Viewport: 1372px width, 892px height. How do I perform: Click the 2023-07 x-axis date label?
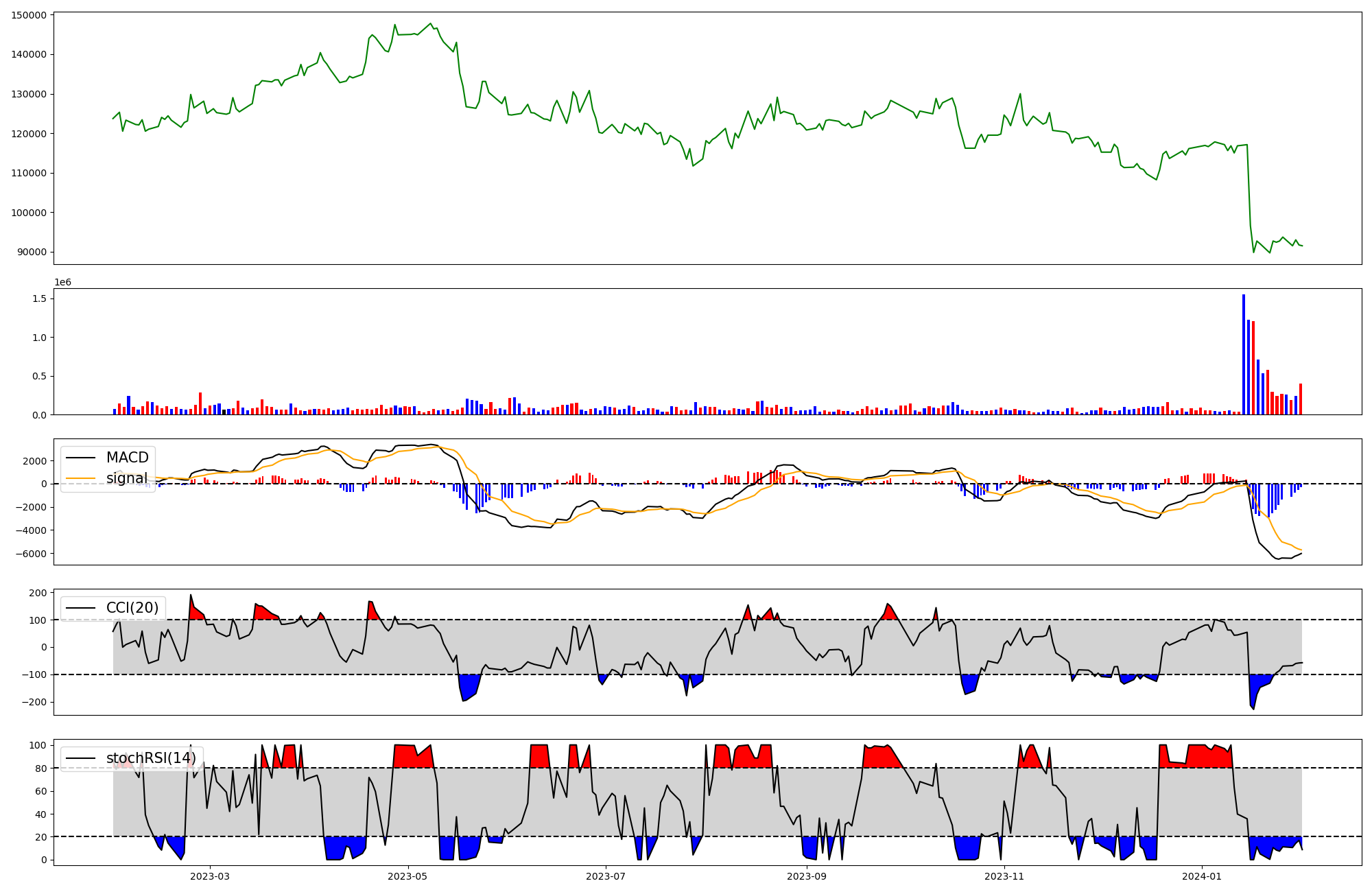click(606, 876)
